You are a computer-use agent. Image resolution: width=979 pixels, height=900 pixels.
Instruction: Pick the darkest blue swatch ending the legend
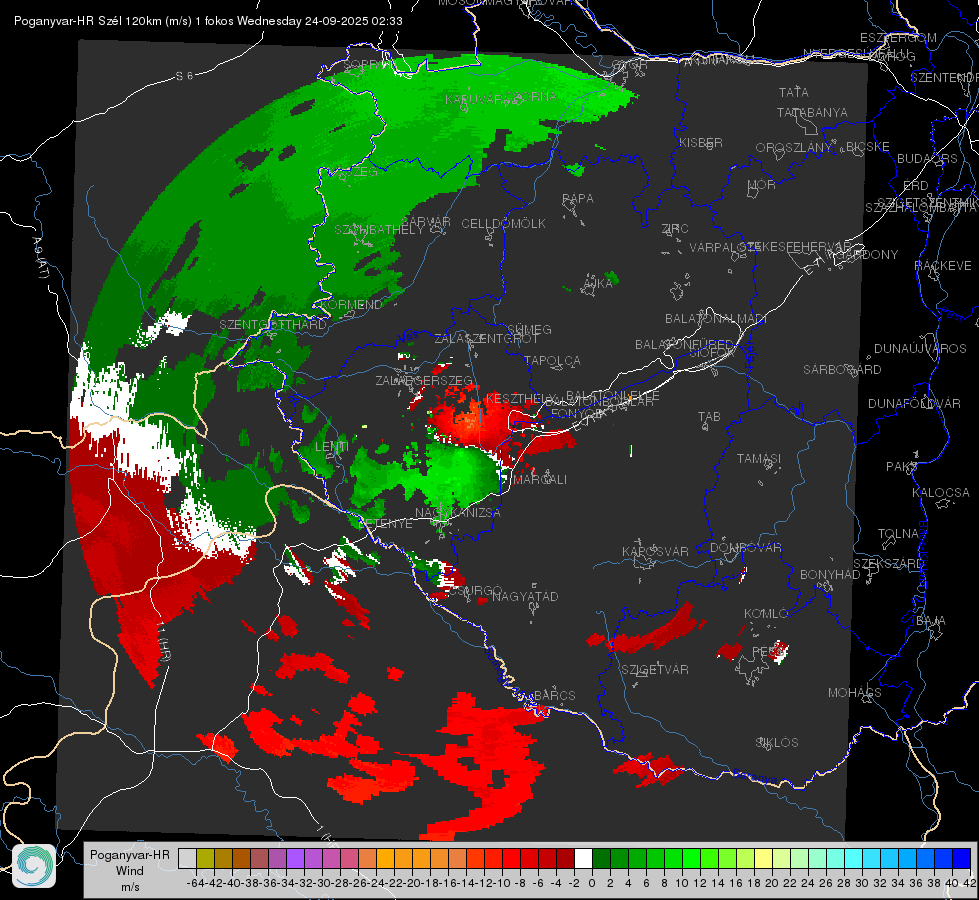962,858
